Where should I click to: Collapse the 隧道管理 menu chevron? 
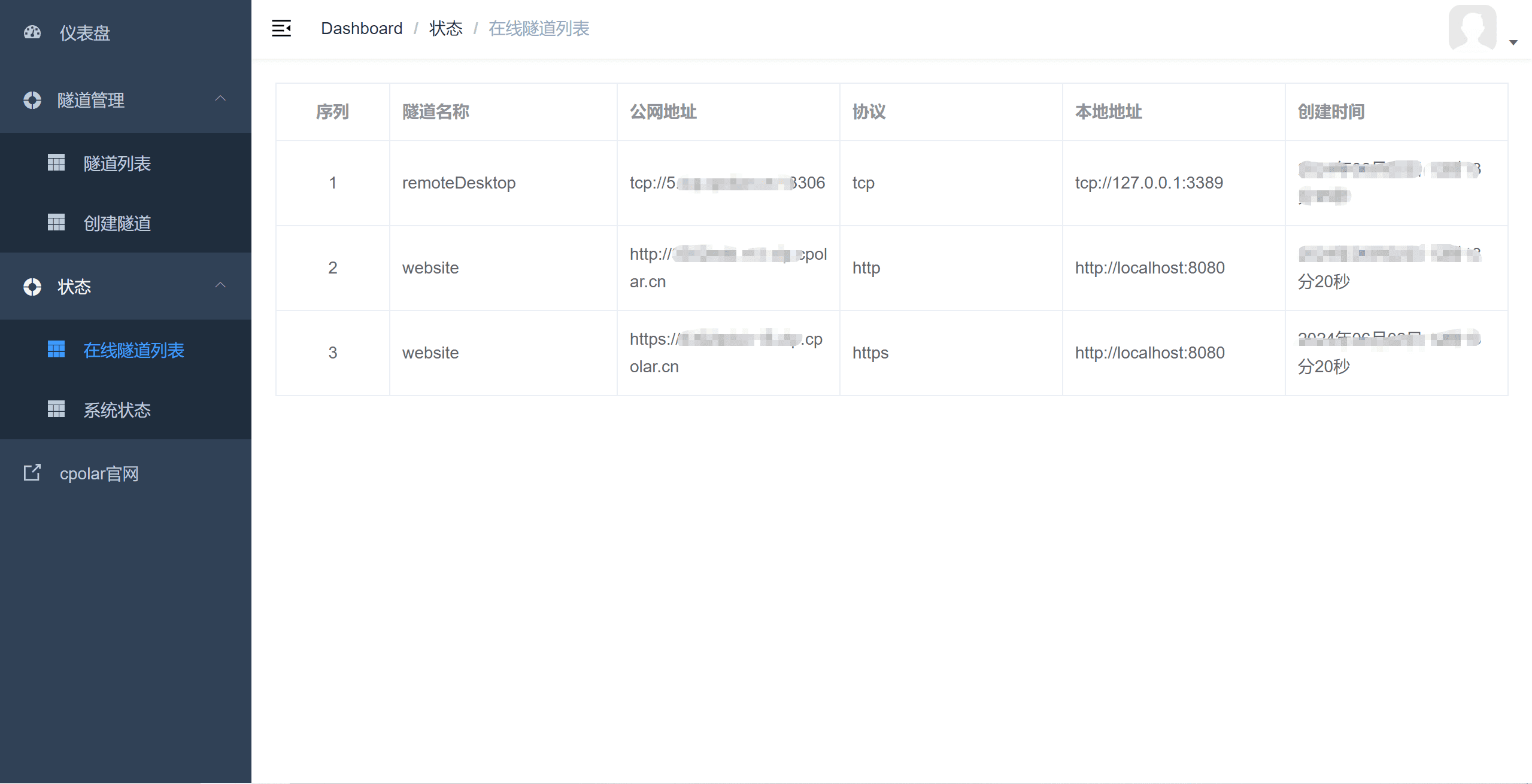click(220, 99)
